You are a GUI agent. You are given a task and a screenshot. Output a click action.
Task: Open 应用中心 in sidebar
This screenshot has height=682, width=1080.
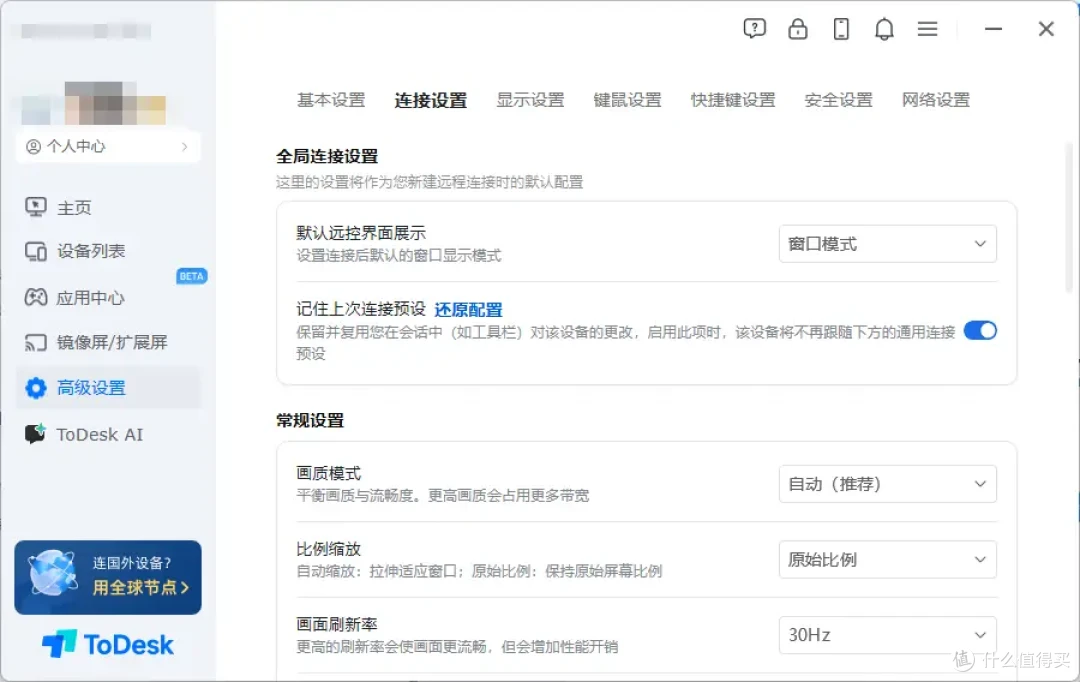(90, 298)
